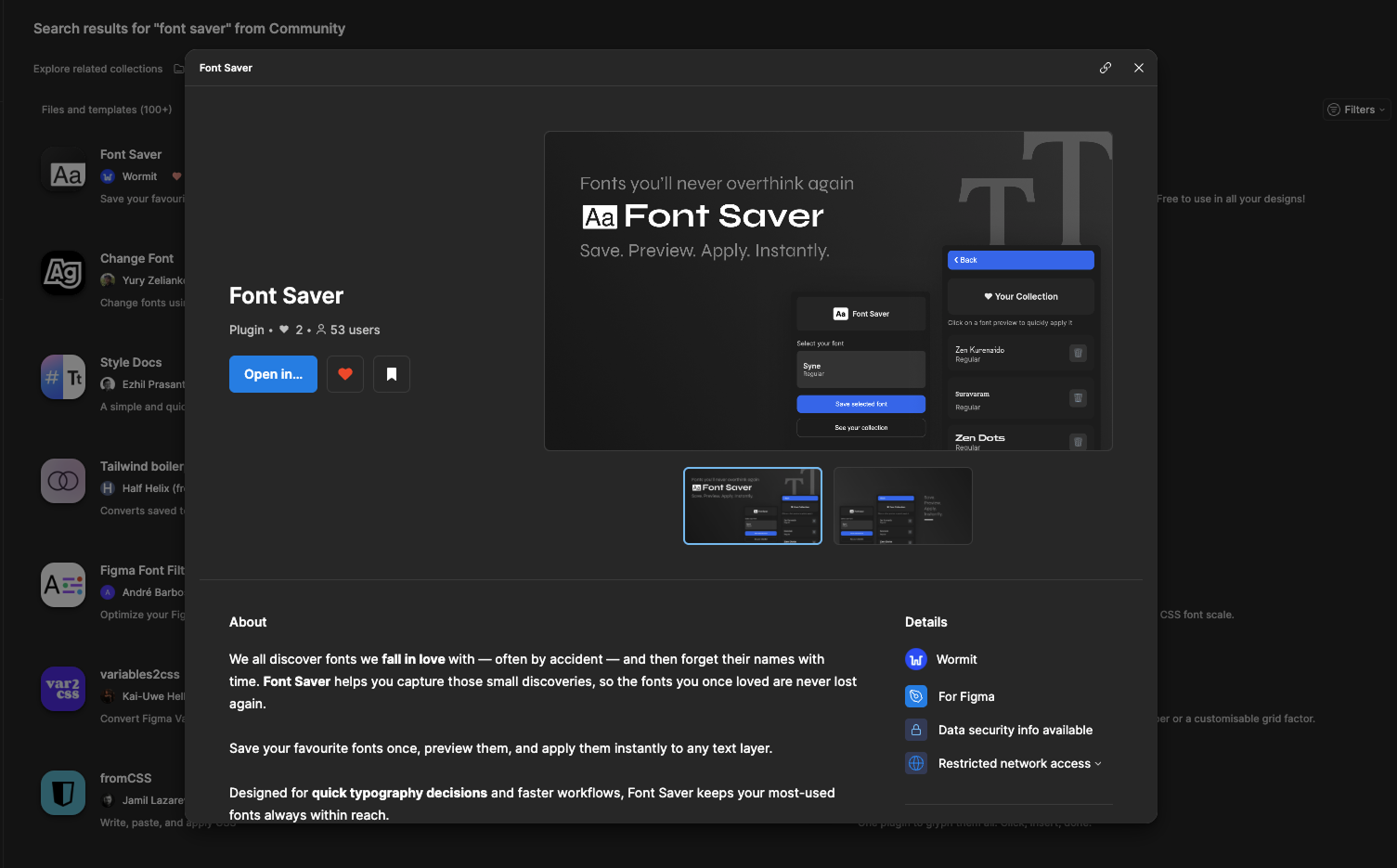Open the Figma Font Filter result title
This screenshot has height=868, width=1397.
point(142,570)
